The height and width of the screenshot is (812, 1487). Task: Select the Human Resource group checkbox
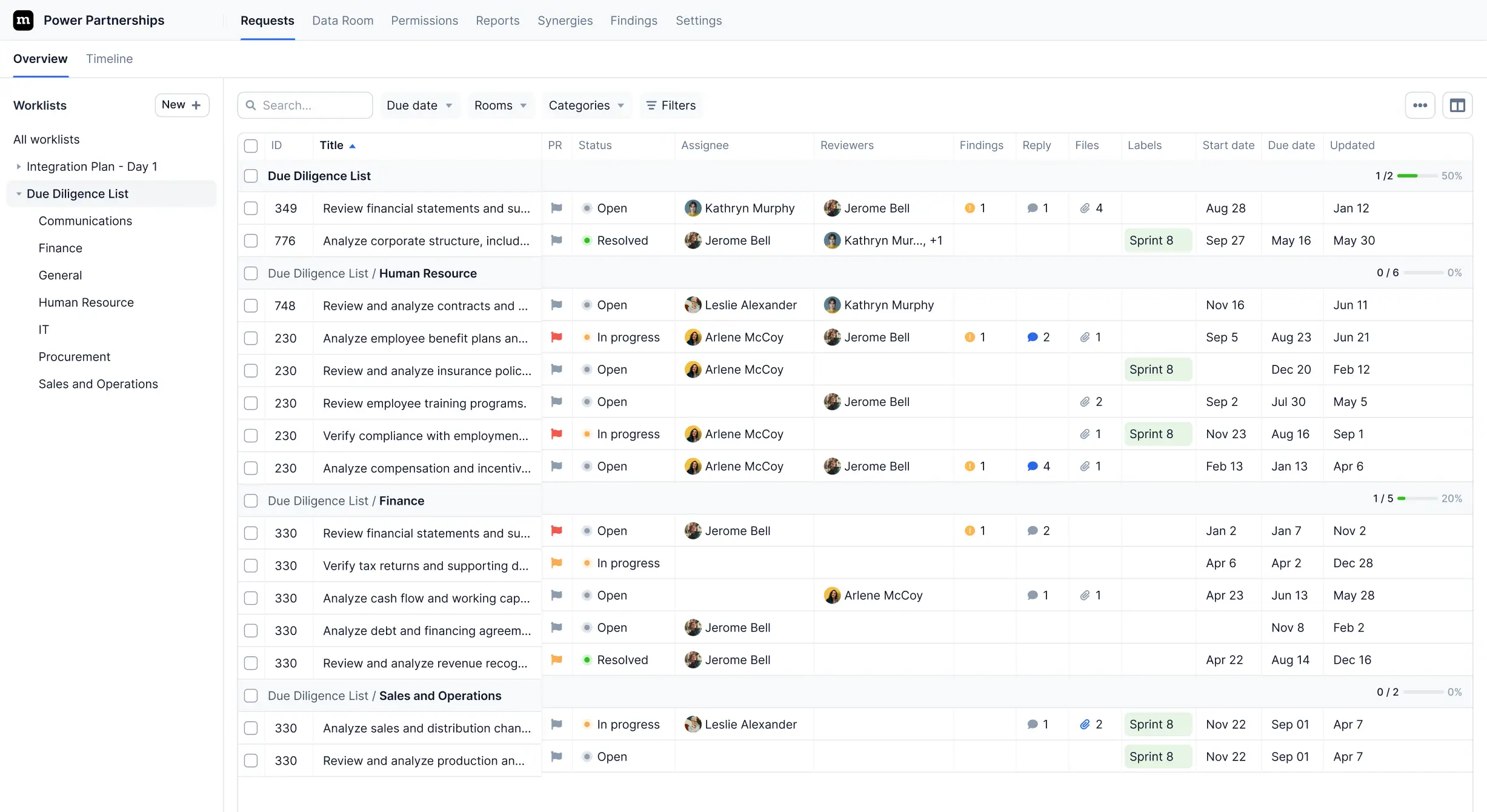click(251, 273)
